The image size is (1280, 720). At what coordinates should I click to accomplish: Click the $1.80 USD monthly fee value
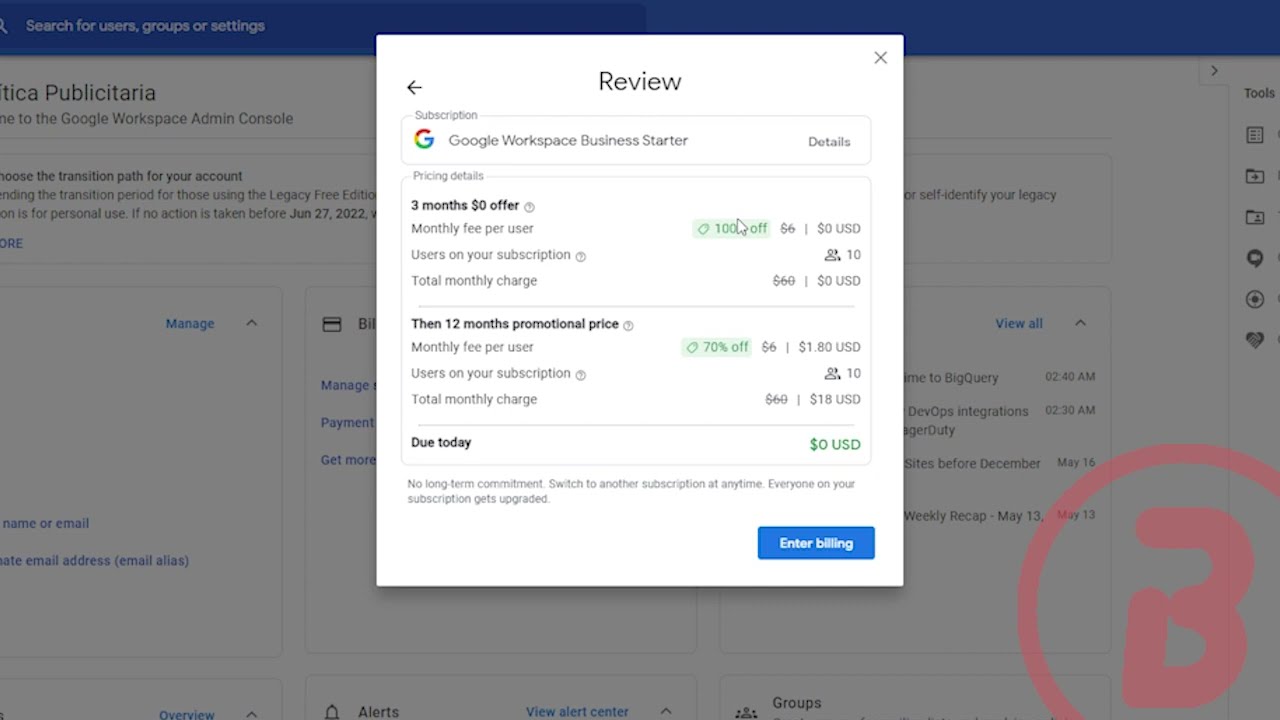coord(829,347)
